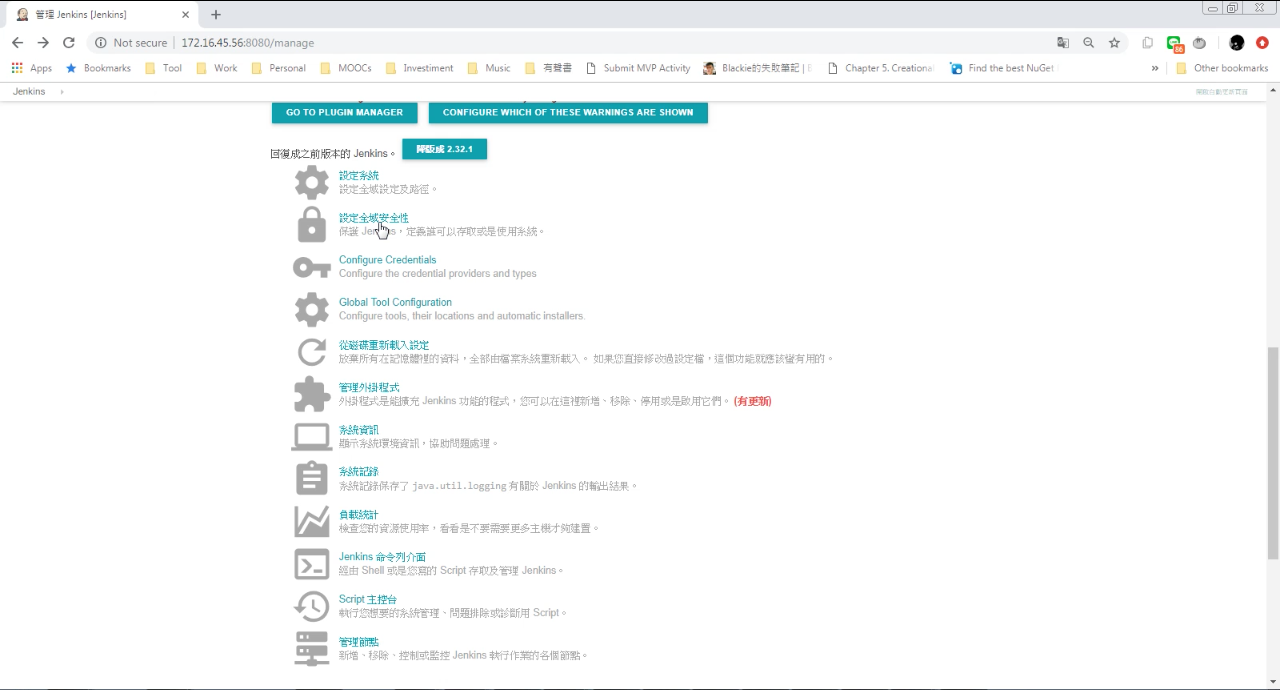
Task: Click the gear icon for Global Tool Configuration
Action: tap(312, 310)
